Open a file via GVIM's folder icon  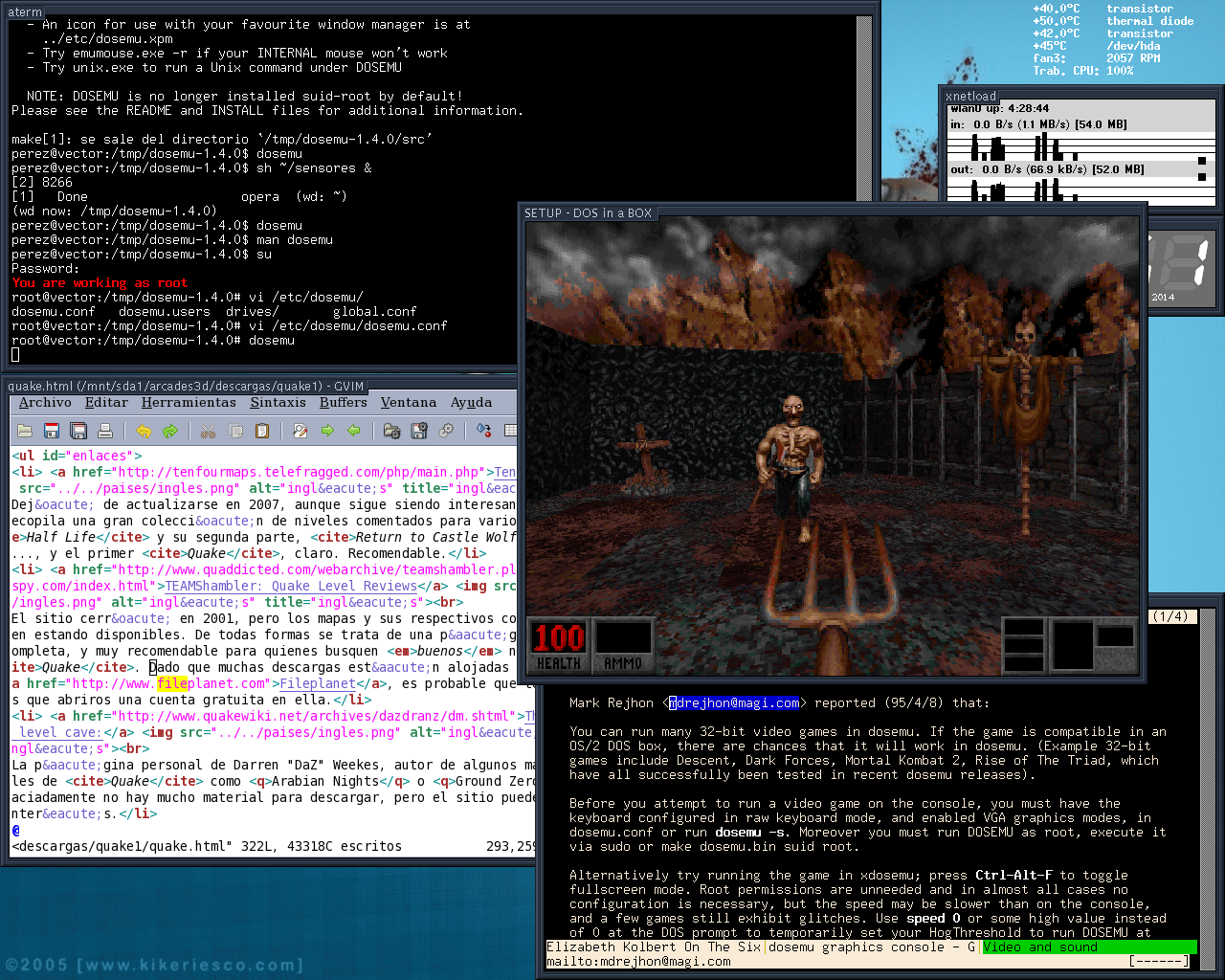(25, 431)
